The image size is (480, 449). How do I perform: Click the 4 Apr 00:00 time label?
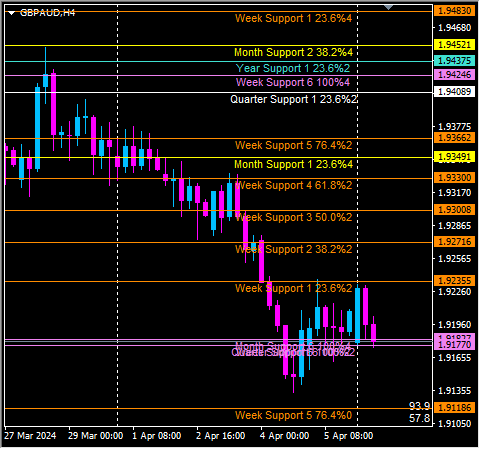tap(285, 436)
